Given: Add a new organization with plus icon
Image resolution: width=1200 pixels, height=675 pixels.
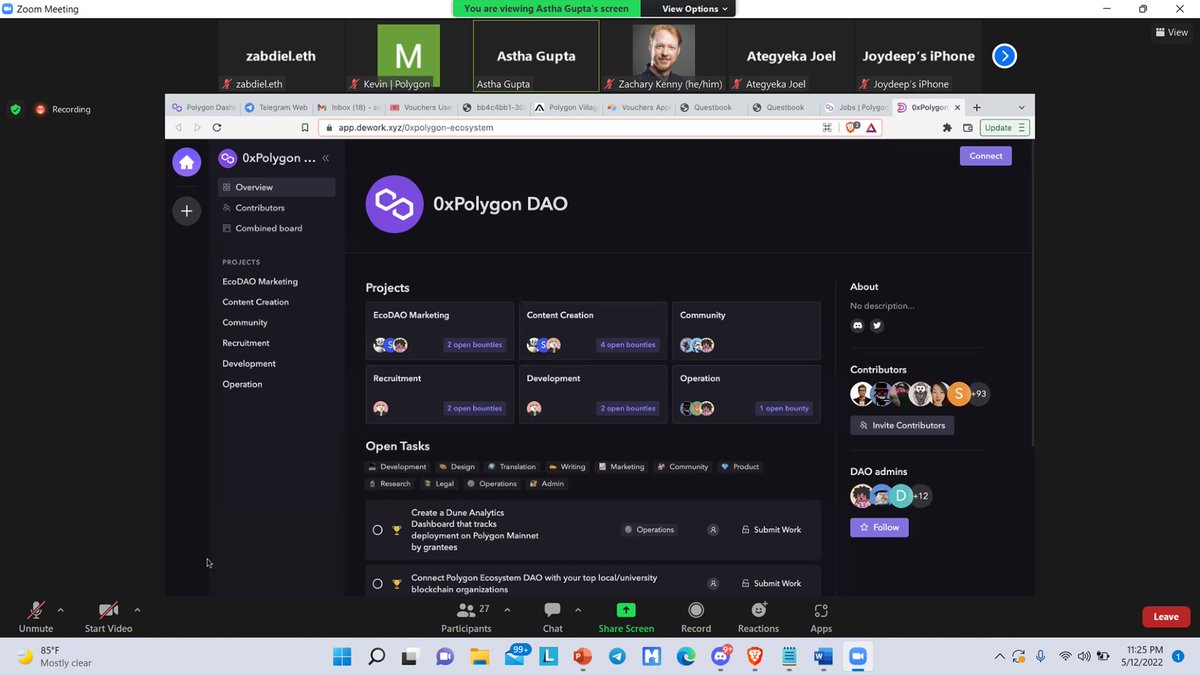Looking at the screenshot, I should pyautogui.click(x=186, y=211).
